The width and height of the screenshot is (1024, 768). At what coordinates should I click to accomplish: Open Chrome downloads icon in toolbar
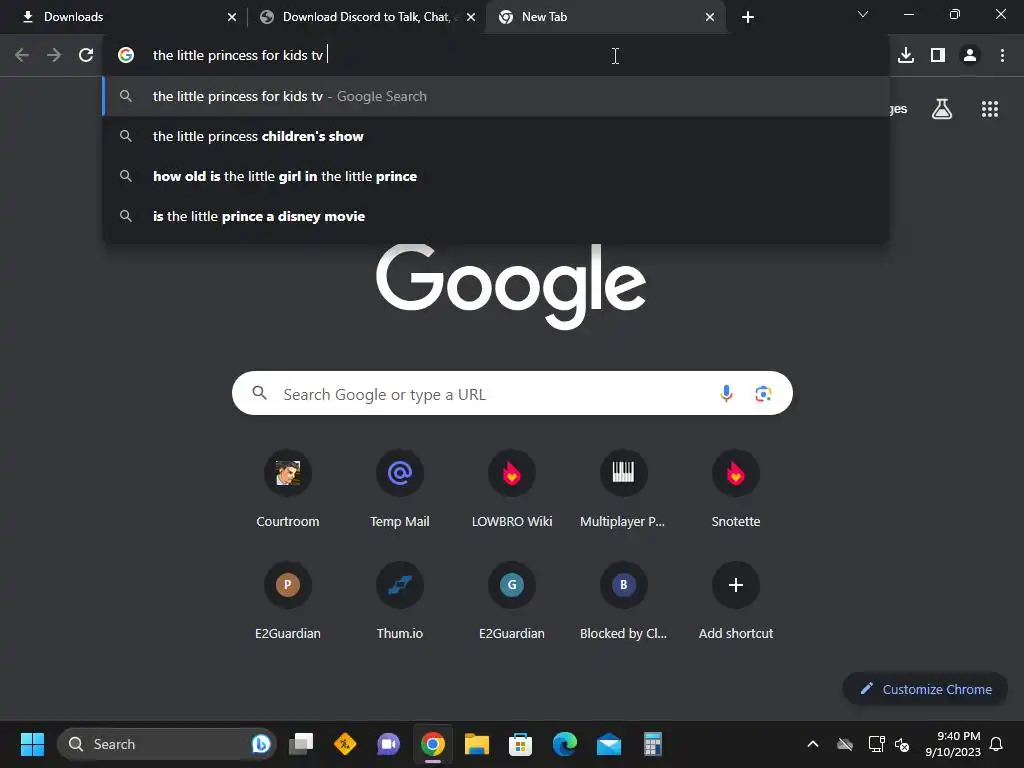906,56
